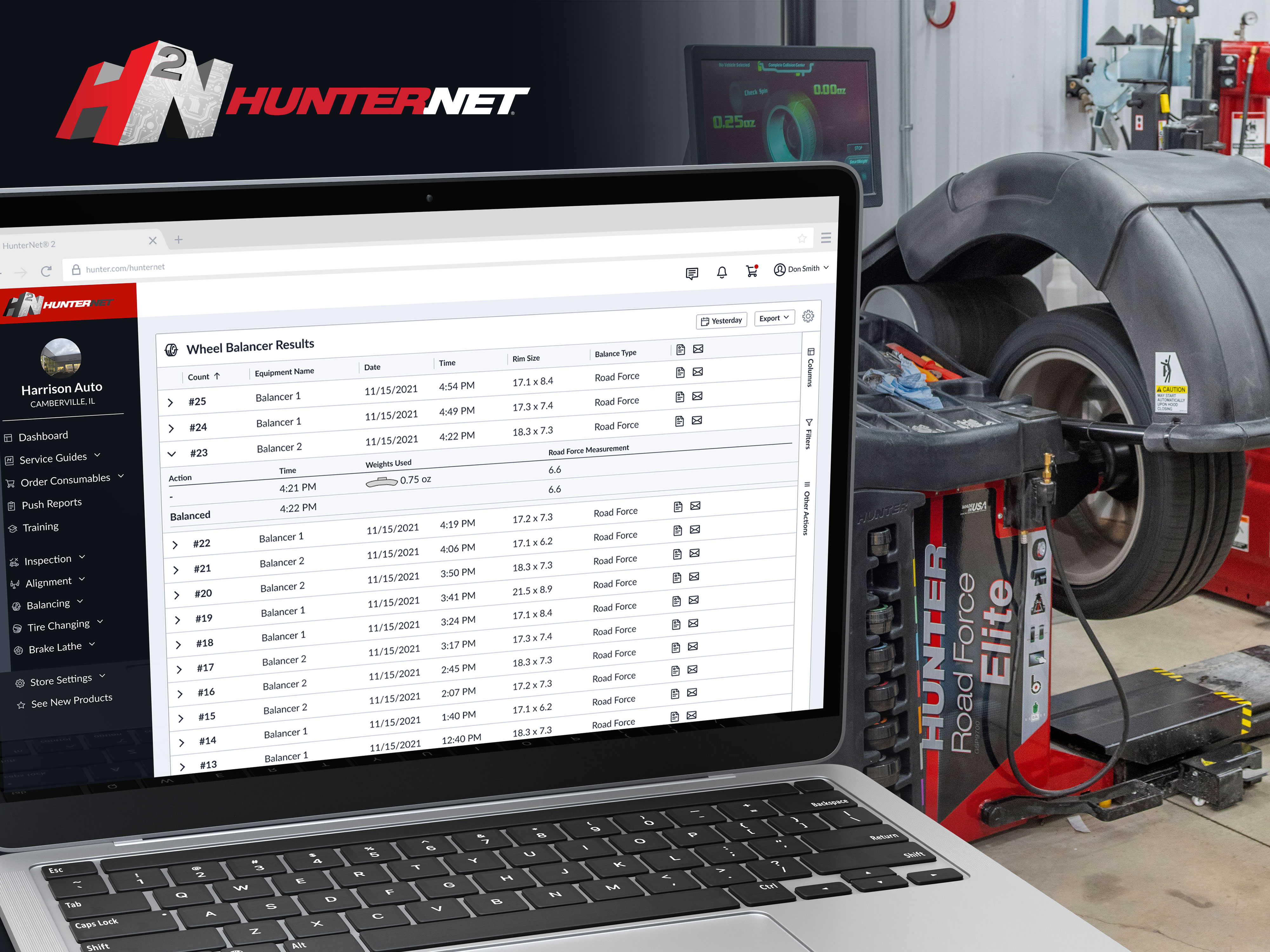The image size is (1270, 952).
Task: Expand row #16
Action: coord(180,694)
